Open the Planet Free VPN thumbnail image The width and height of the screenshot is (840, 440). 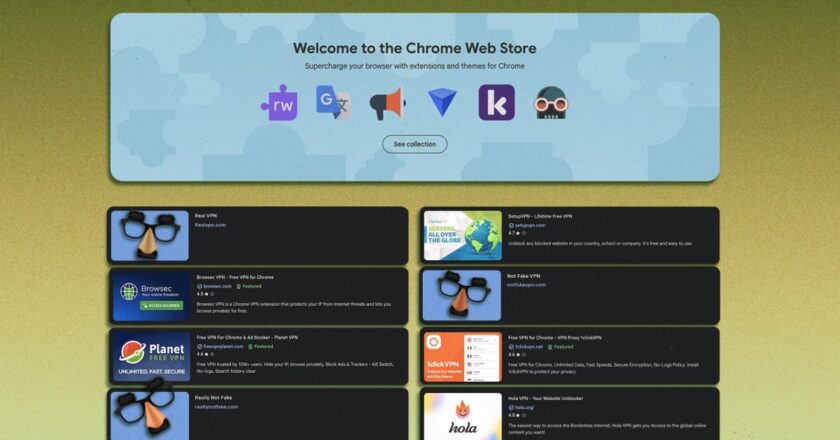(151, 356)
